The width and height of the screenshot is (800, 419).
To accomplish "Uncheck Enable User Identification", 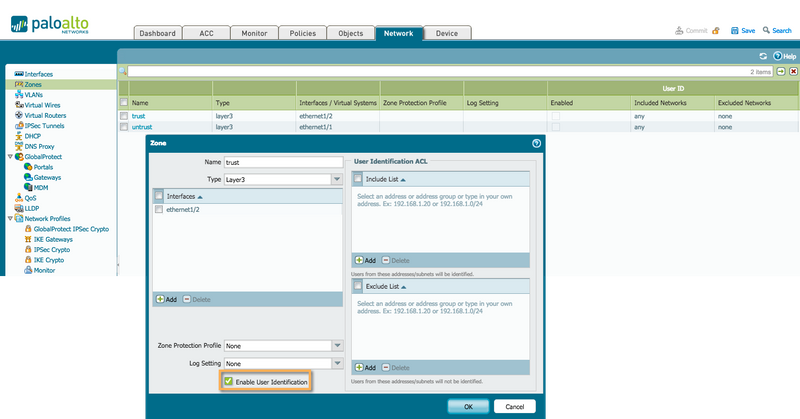I will (x=229, y=381).
